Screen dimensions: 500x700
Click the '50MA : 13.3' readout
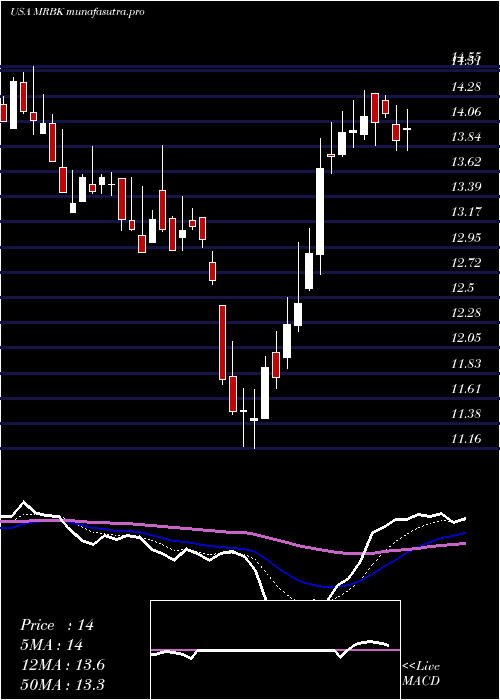pyautogui.click(x=62, y=684)
